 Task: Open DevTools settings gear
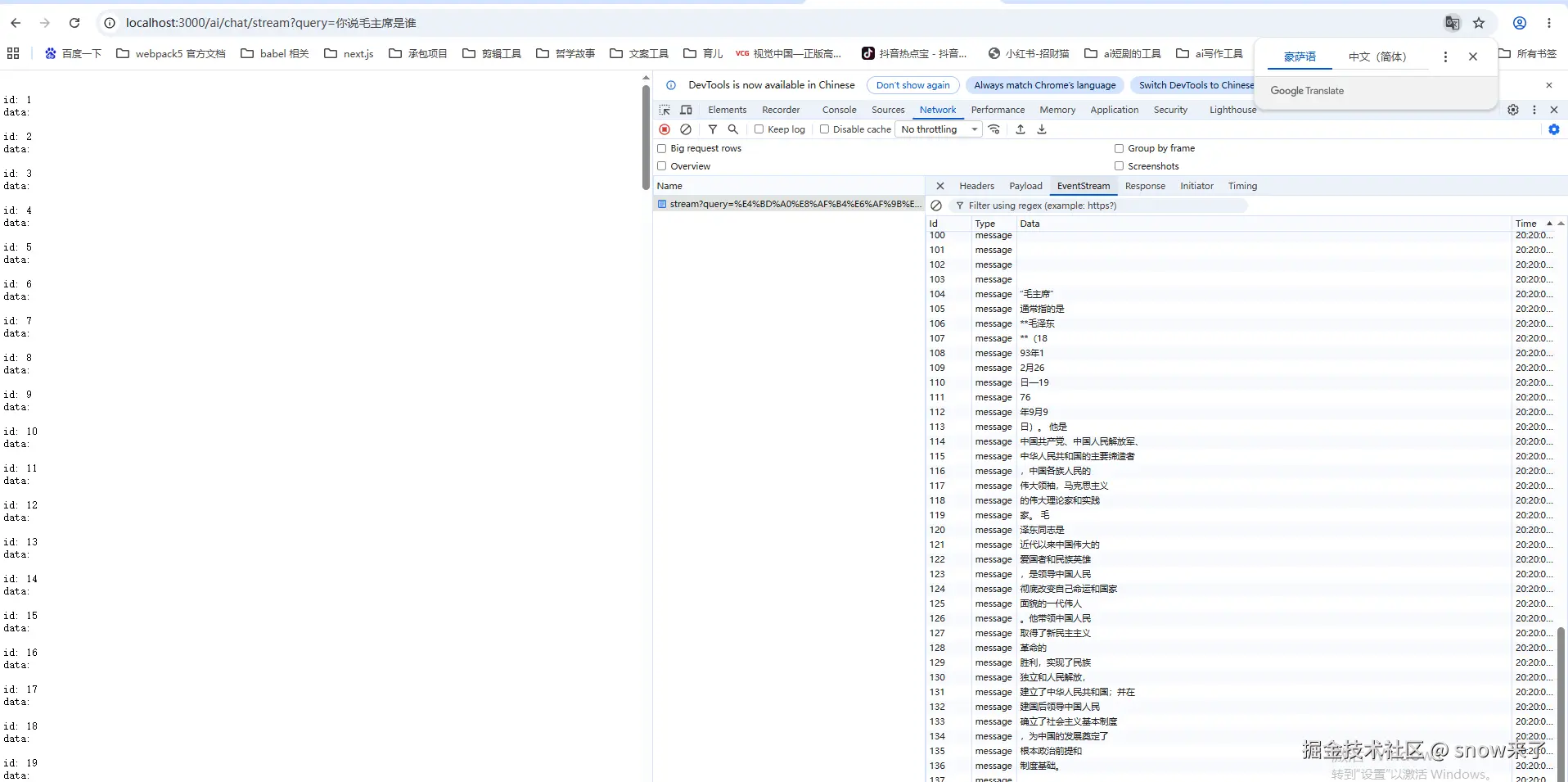[x=1513, y=110]
